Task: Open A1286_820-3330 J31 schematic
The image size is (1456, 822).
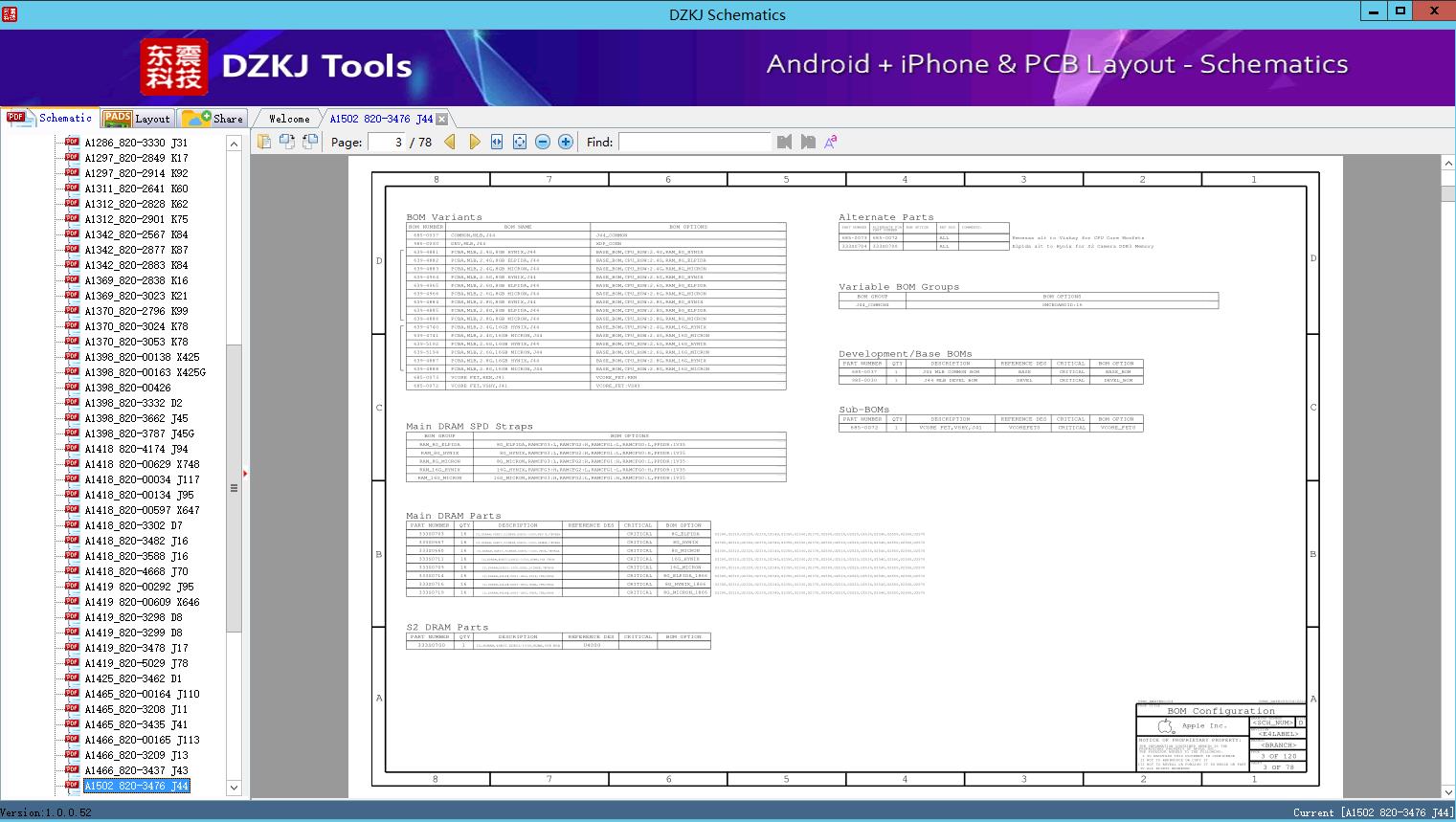Action: point(136,143)
